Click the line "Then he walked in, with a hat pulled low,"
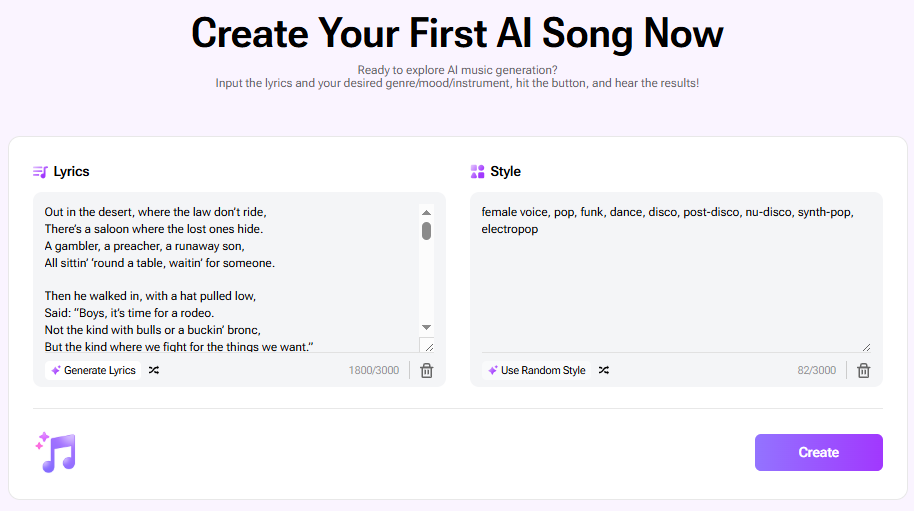The height and width of the screenshot is (511, 914). pos(150,296)
